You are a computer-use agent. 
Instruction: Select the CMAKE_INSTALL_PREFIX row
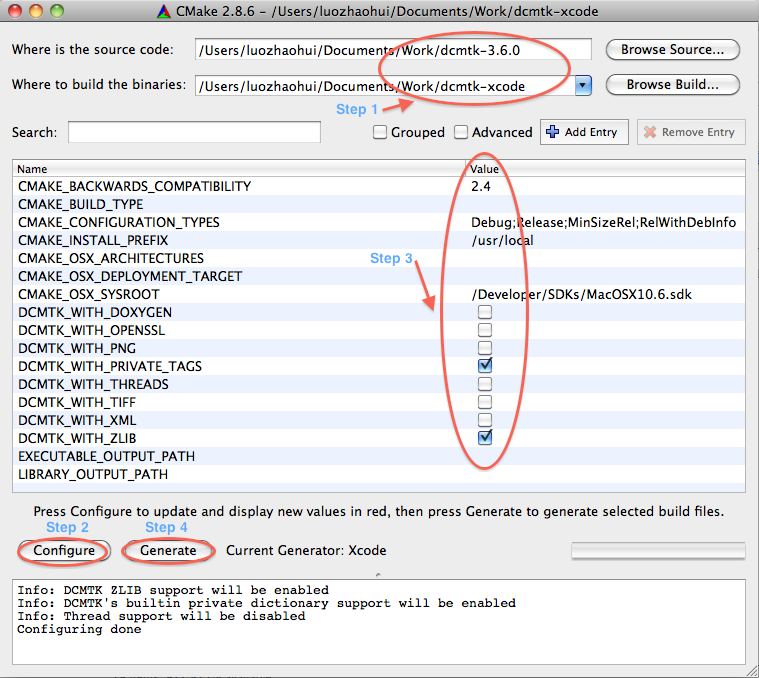[93, 240]
